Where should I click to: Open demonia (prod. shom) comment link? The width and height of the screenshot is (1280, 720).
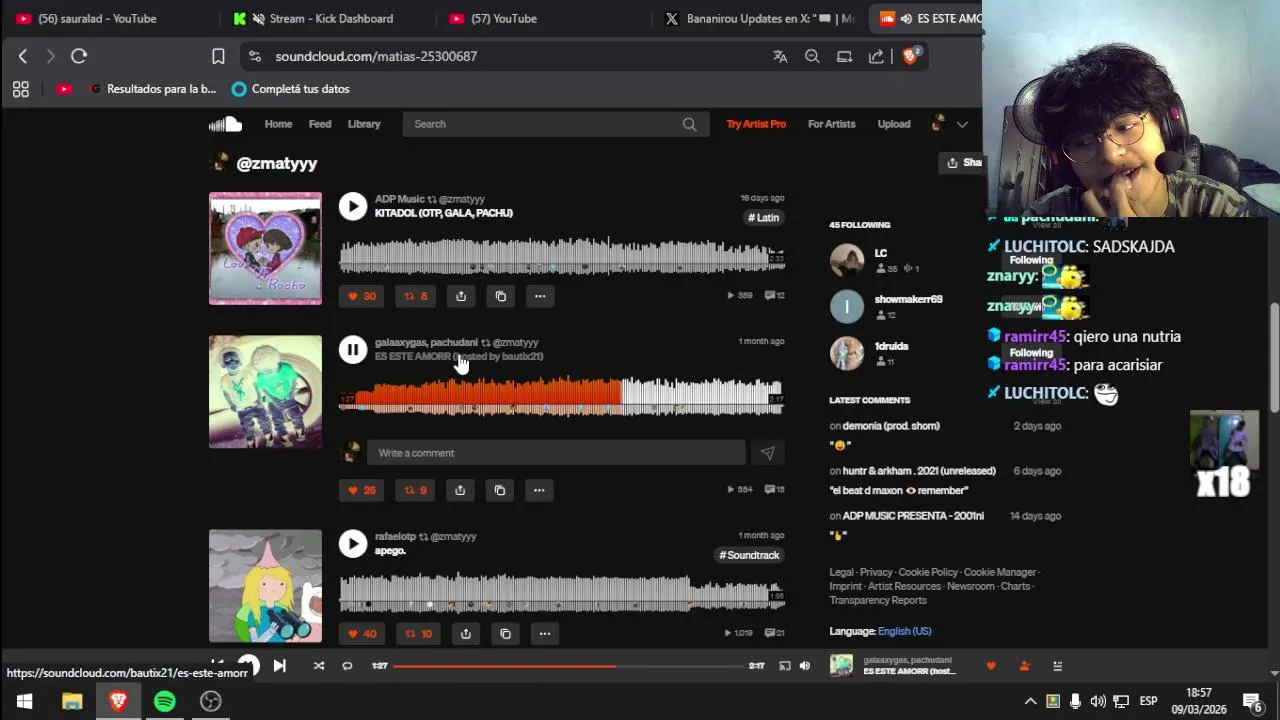point(891,426)
